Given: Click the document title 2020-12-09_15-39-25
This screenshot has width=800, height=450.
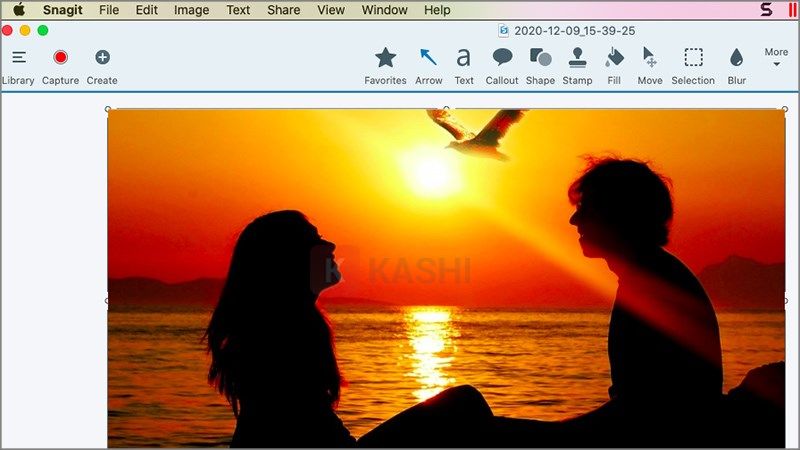Looking at the screenshot, I should click(574, 31).
